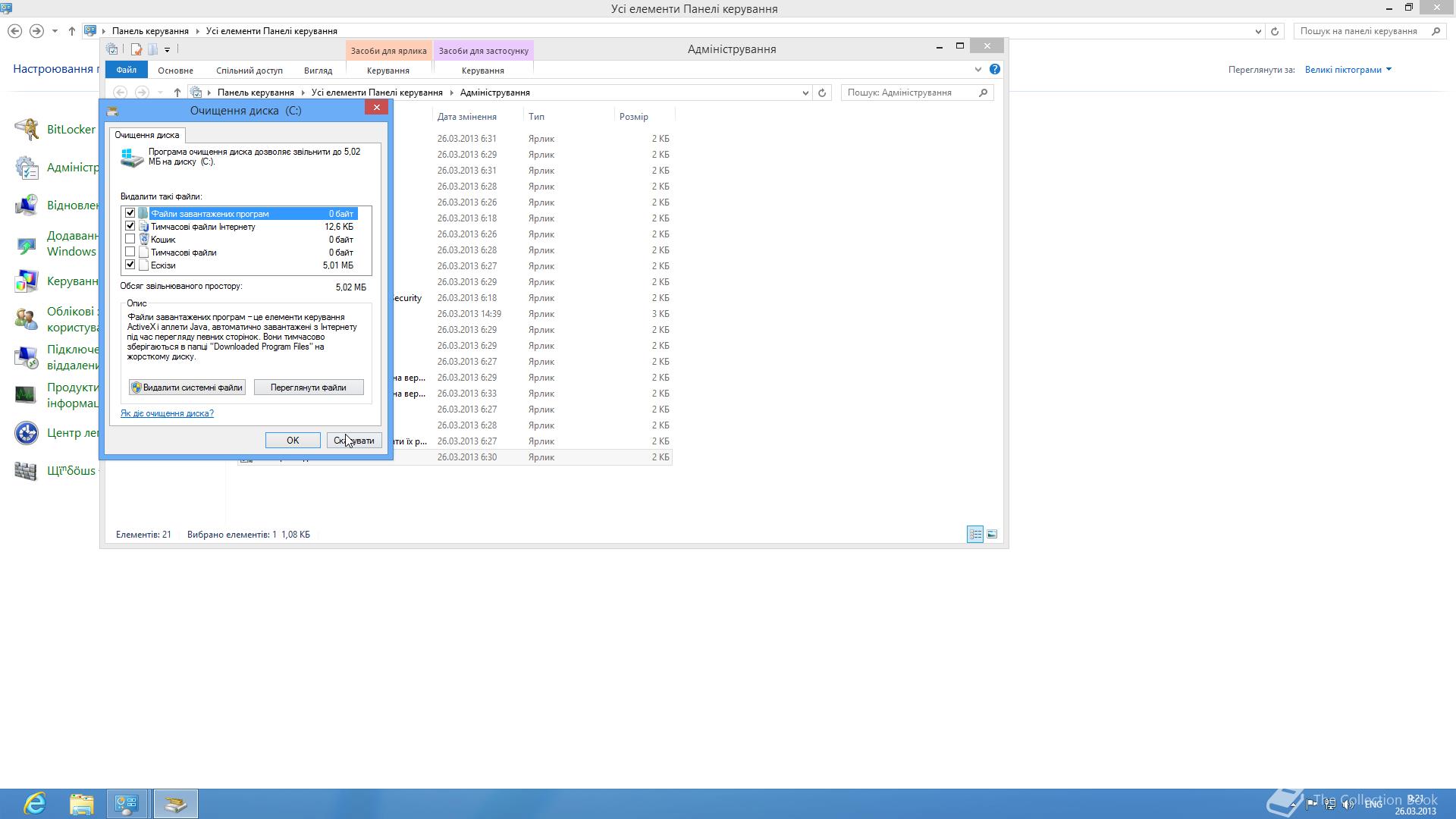Sort by 'Розмір' column header

[634, 117]
